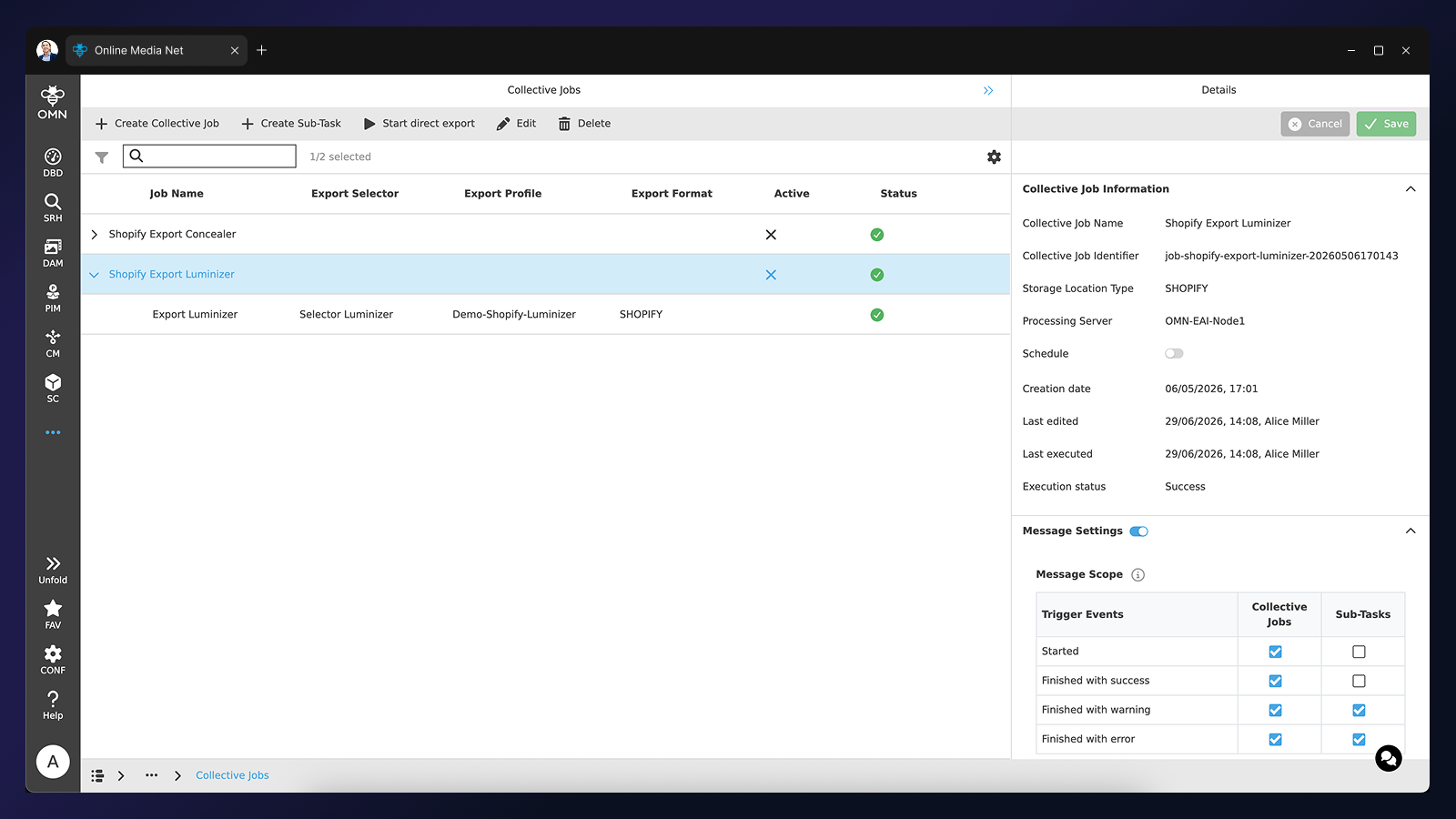1456x819 pixels.
Task: Click the Edit toolbar item
Action: [x=516, y=124]
